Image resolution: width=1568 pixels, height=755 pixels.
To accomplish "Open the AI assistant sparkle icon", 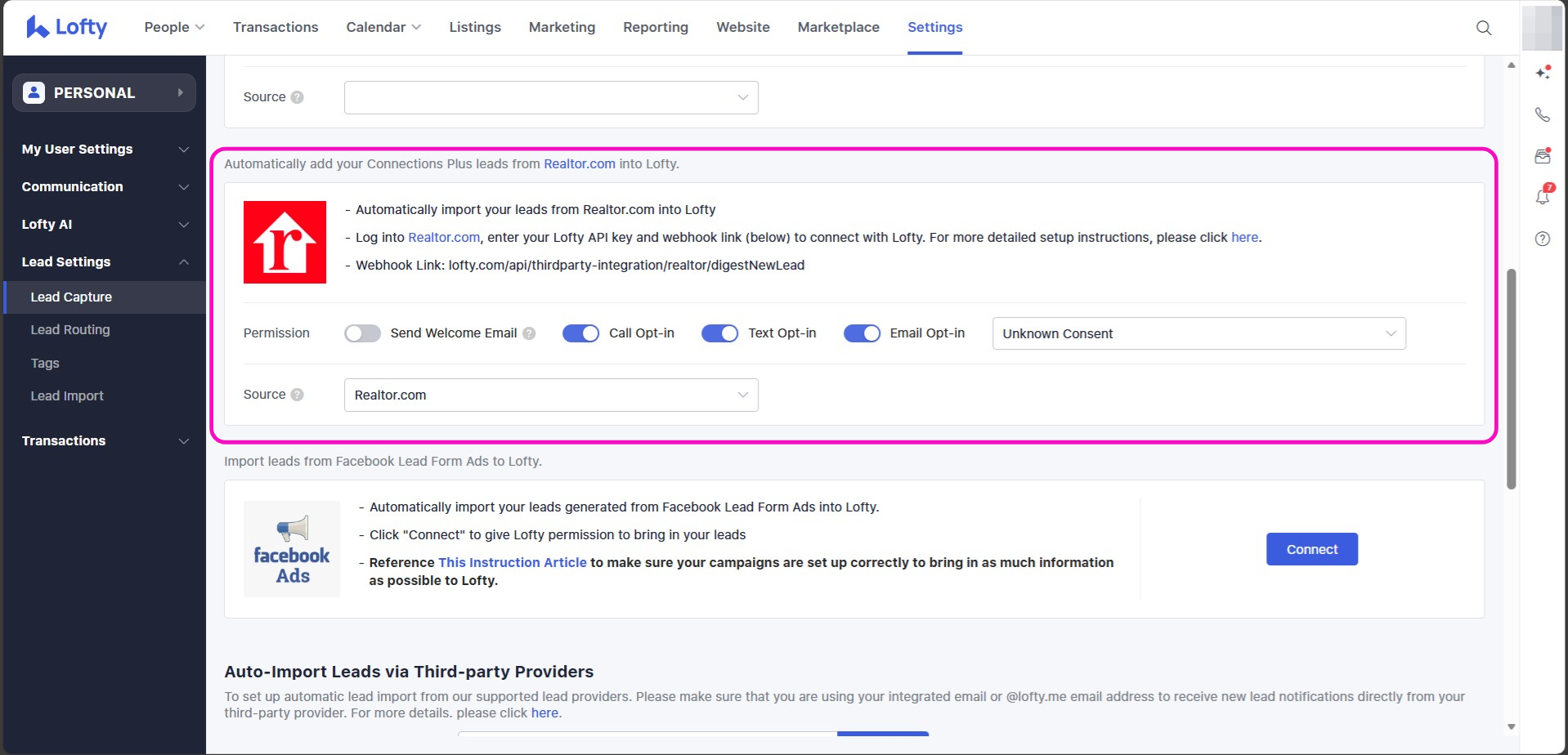I will 1542,73.
